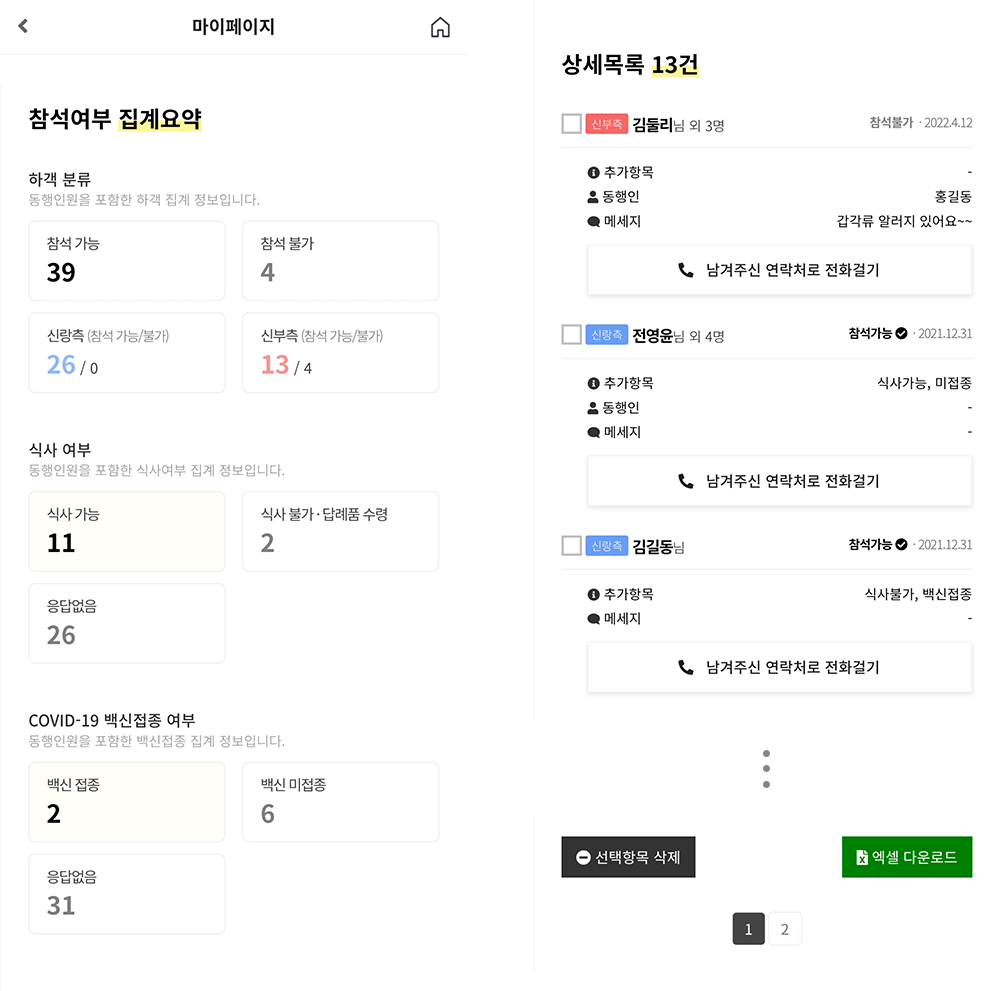The height and width of the screenshot is (991, 1000).
Task: Select page 1 in the pagination
Action: (x=748, y=929)
